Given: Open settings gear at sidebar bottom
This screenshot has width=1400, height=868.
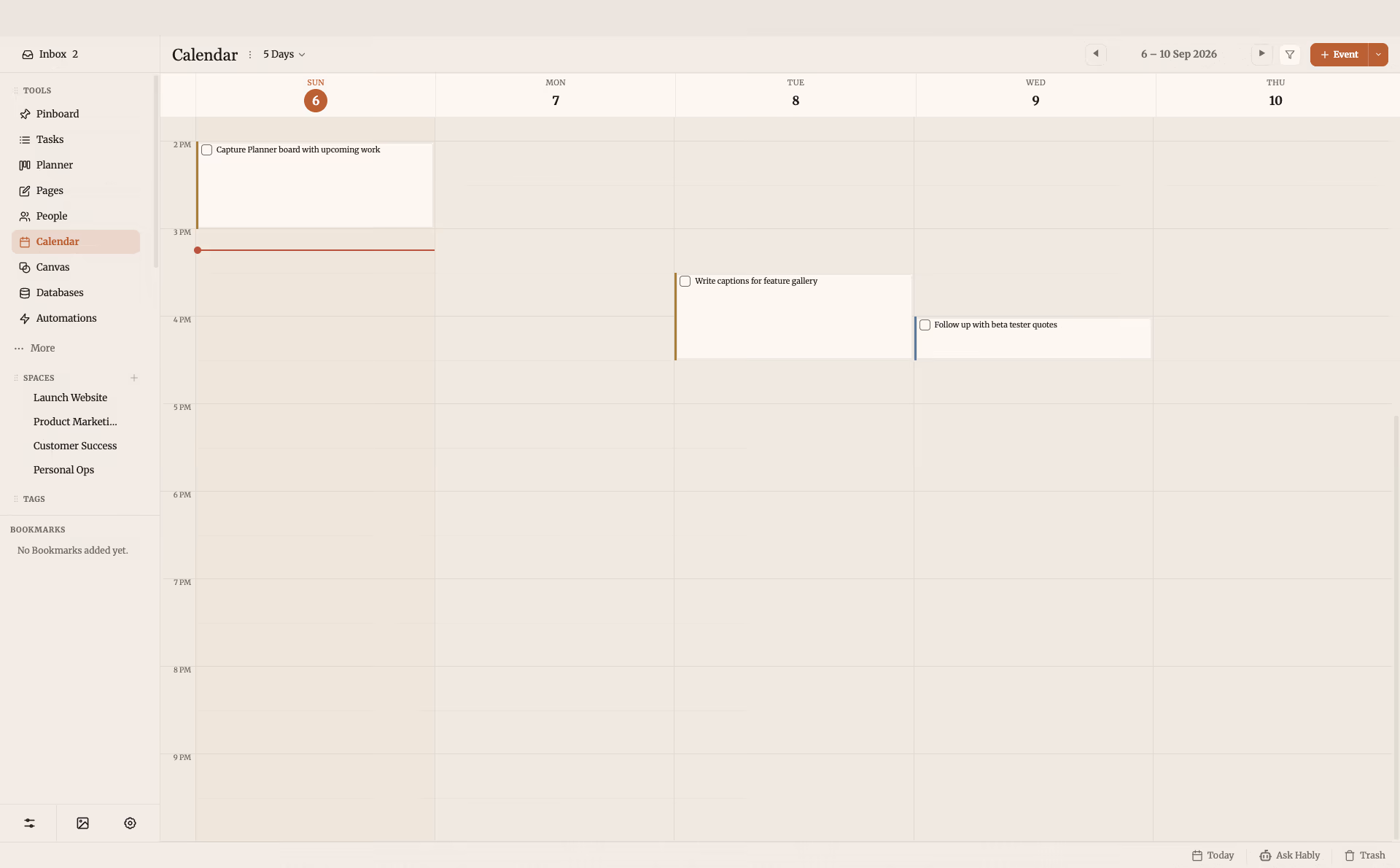Looking at the screenshot, I should tap(130, 823).
